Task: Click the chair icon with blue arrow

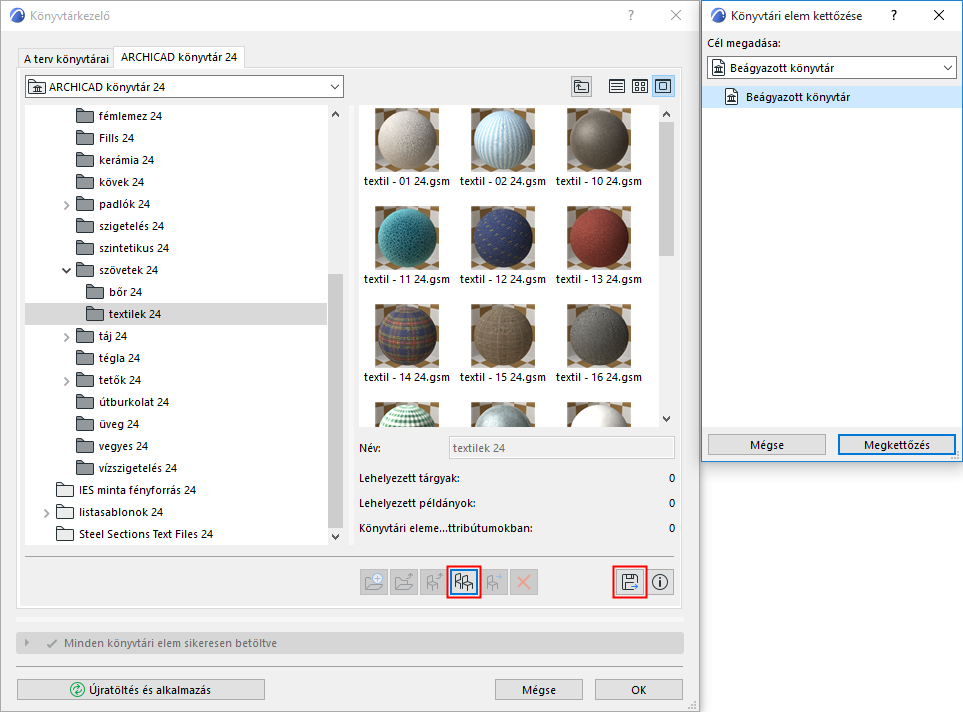Action: pos(494,582)
